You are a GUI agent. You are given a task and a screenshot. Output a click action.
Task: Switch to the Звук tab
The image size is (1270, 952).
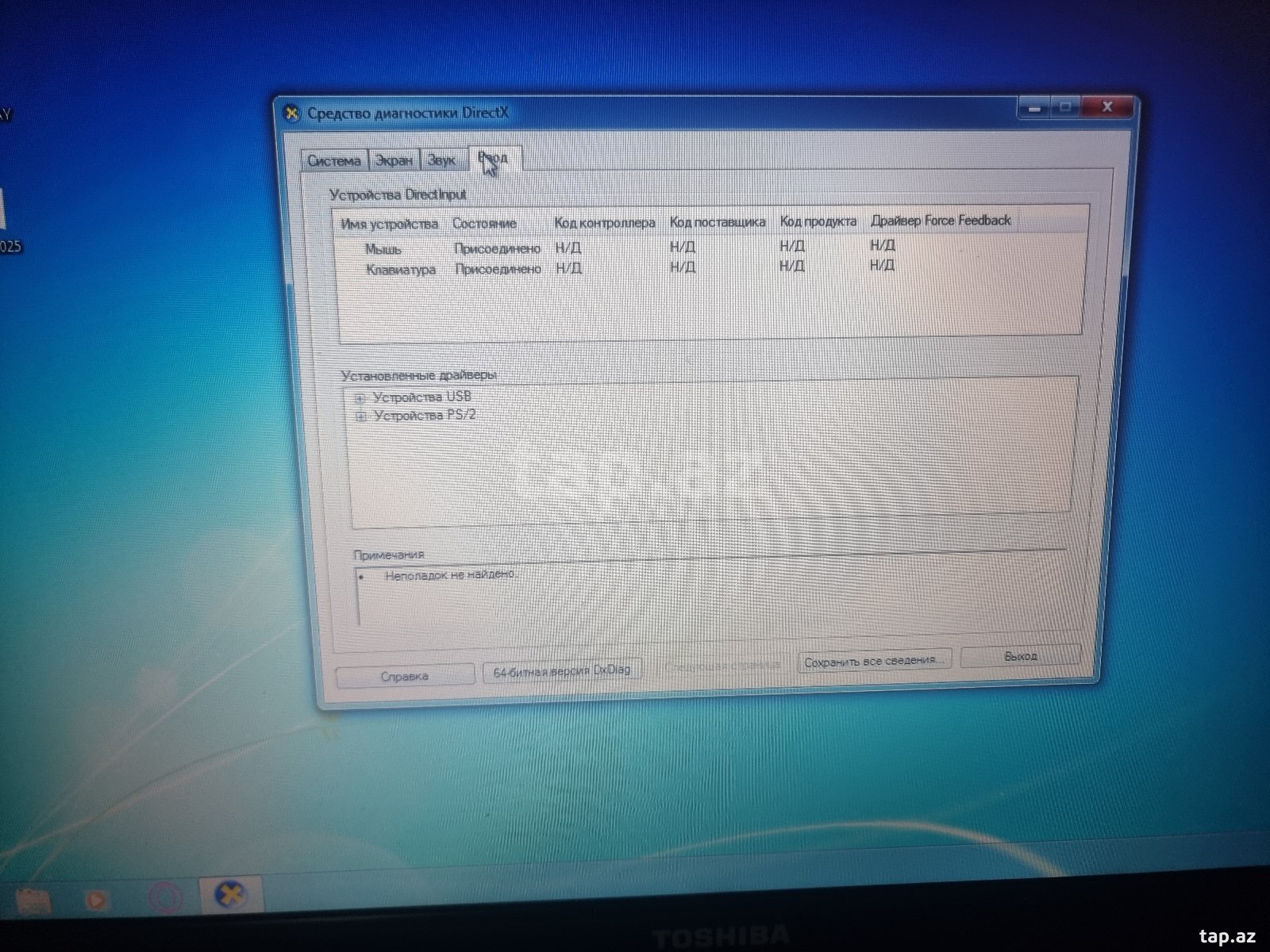[441, 160]
